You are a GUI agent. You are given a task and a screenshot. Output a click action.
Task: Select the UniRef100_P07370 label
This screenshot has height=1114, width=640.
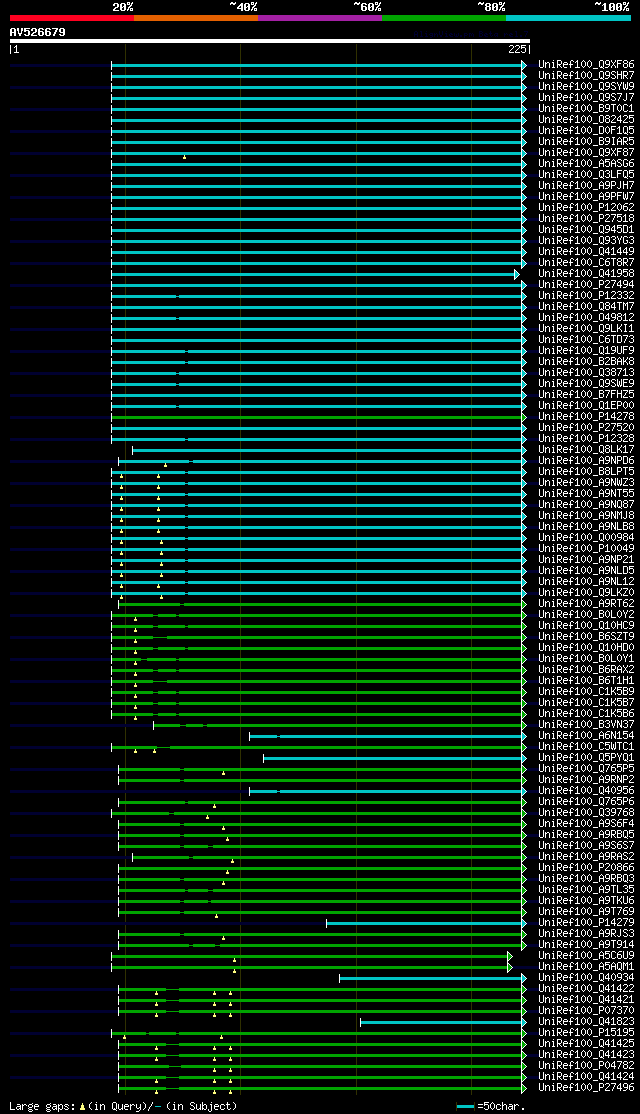(586, 1012)
